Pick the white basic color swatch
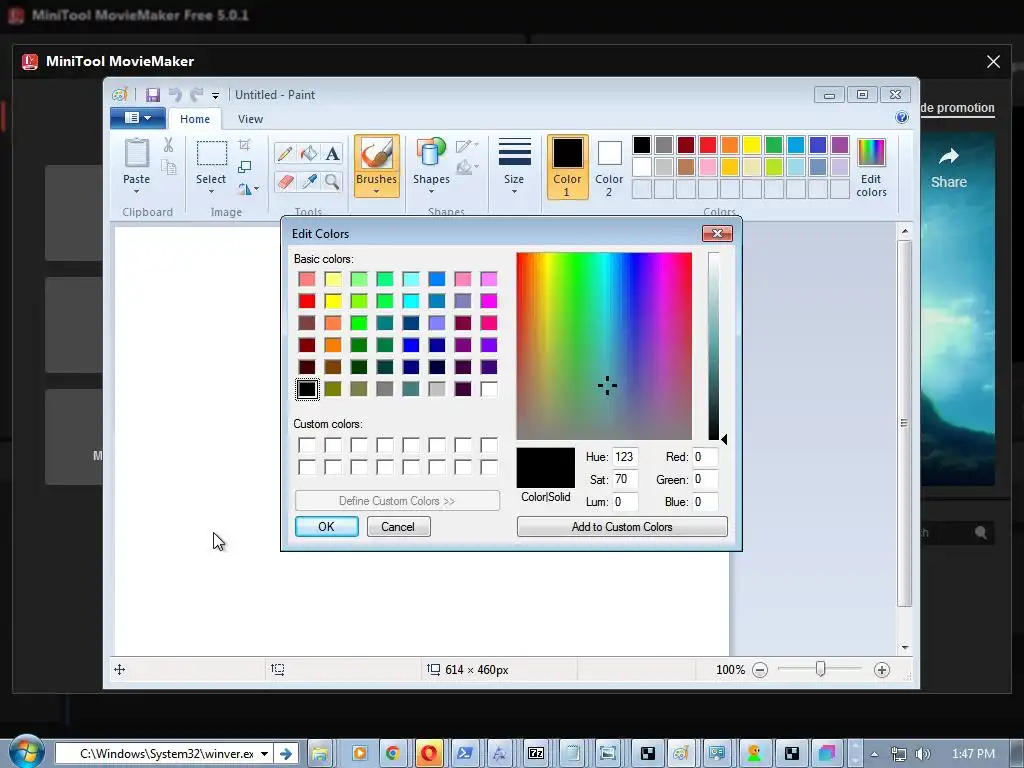Screen dimensions: 1024x768 (488, 389)
